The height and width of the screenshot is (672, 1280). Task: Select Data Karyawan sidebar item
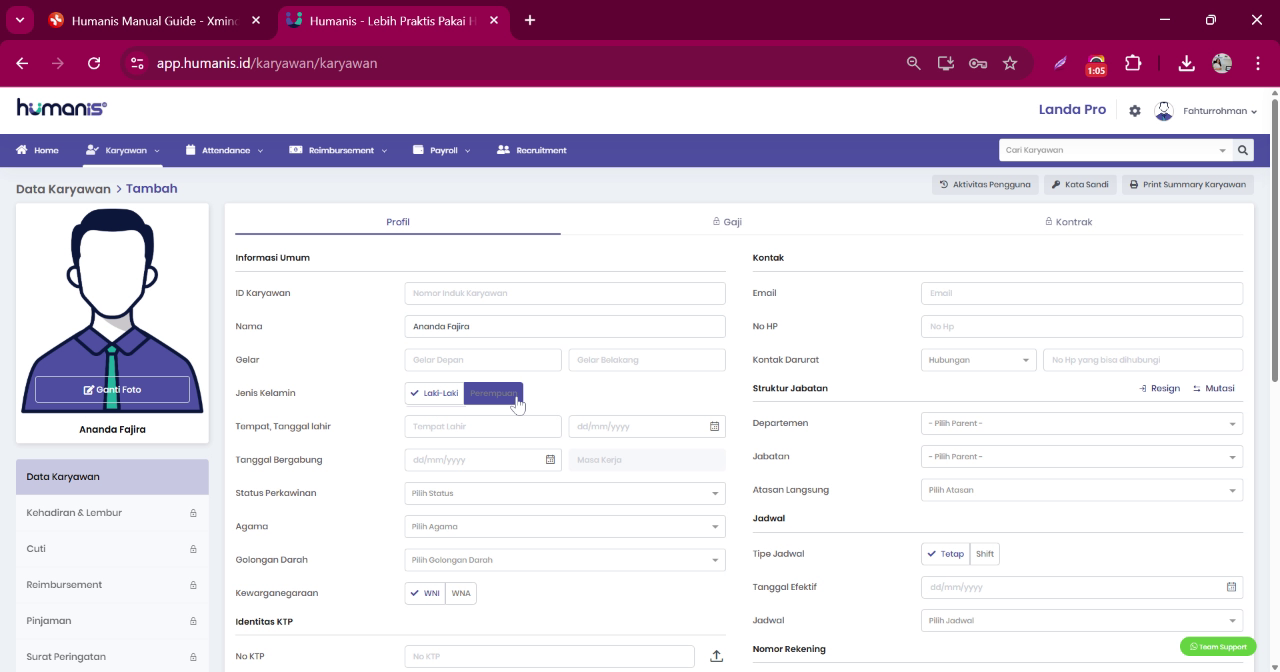(x=112, y=477)
